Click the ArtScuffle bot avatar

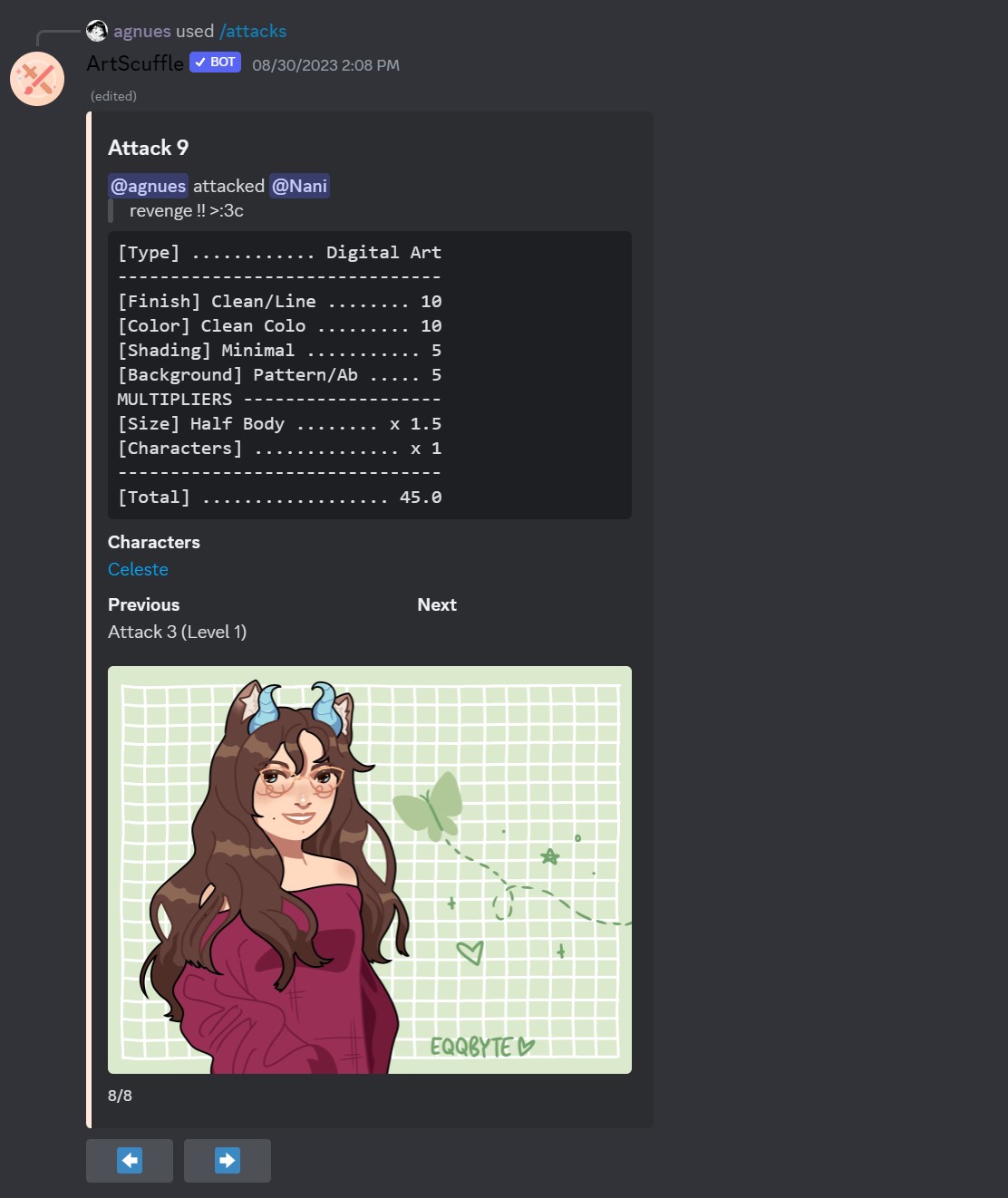point(37,79)
